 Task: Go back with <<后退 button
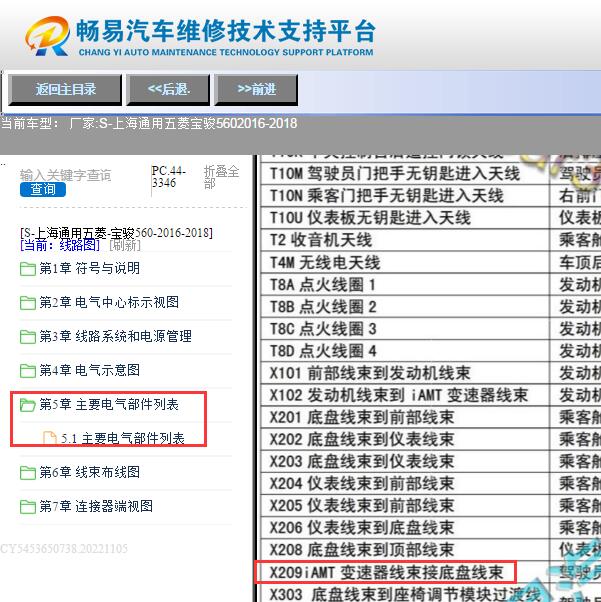(168, 89)
